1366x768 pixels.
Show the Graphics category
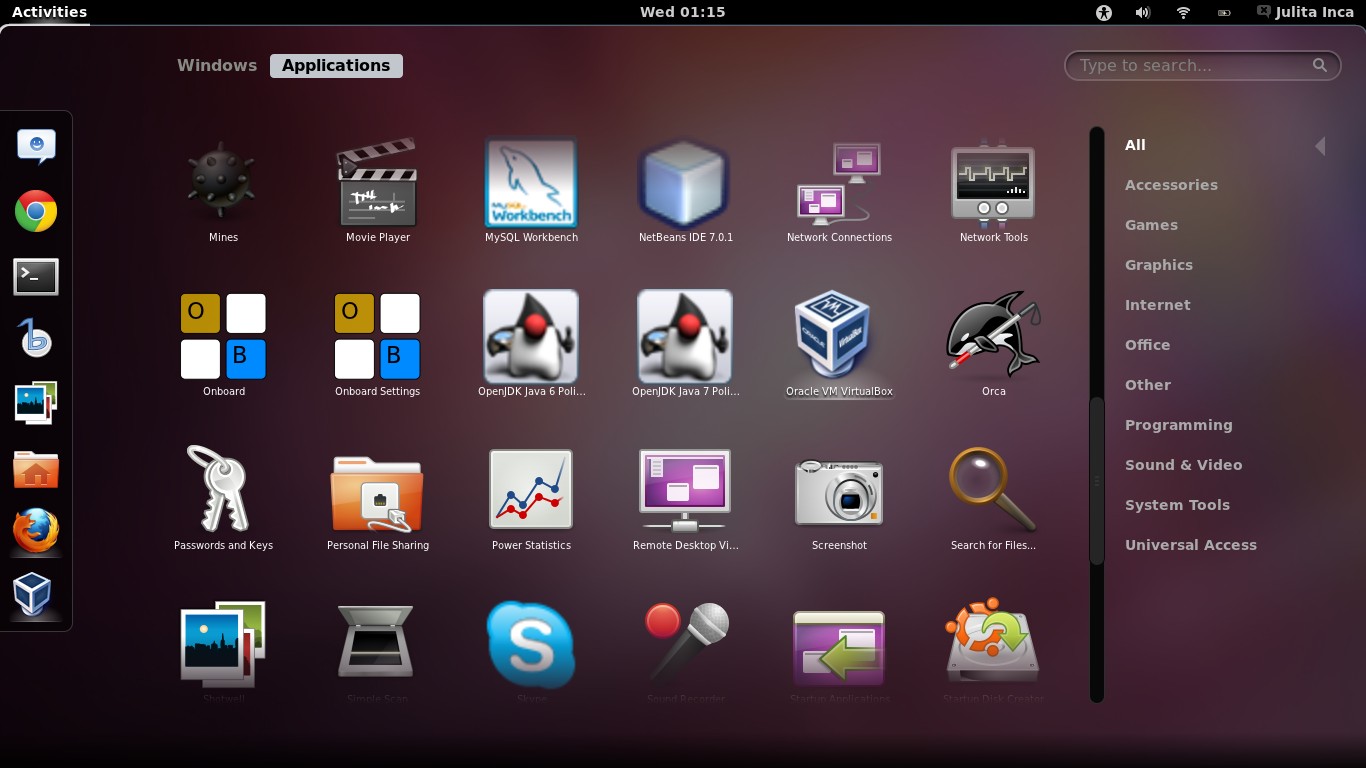(1159, 265)
